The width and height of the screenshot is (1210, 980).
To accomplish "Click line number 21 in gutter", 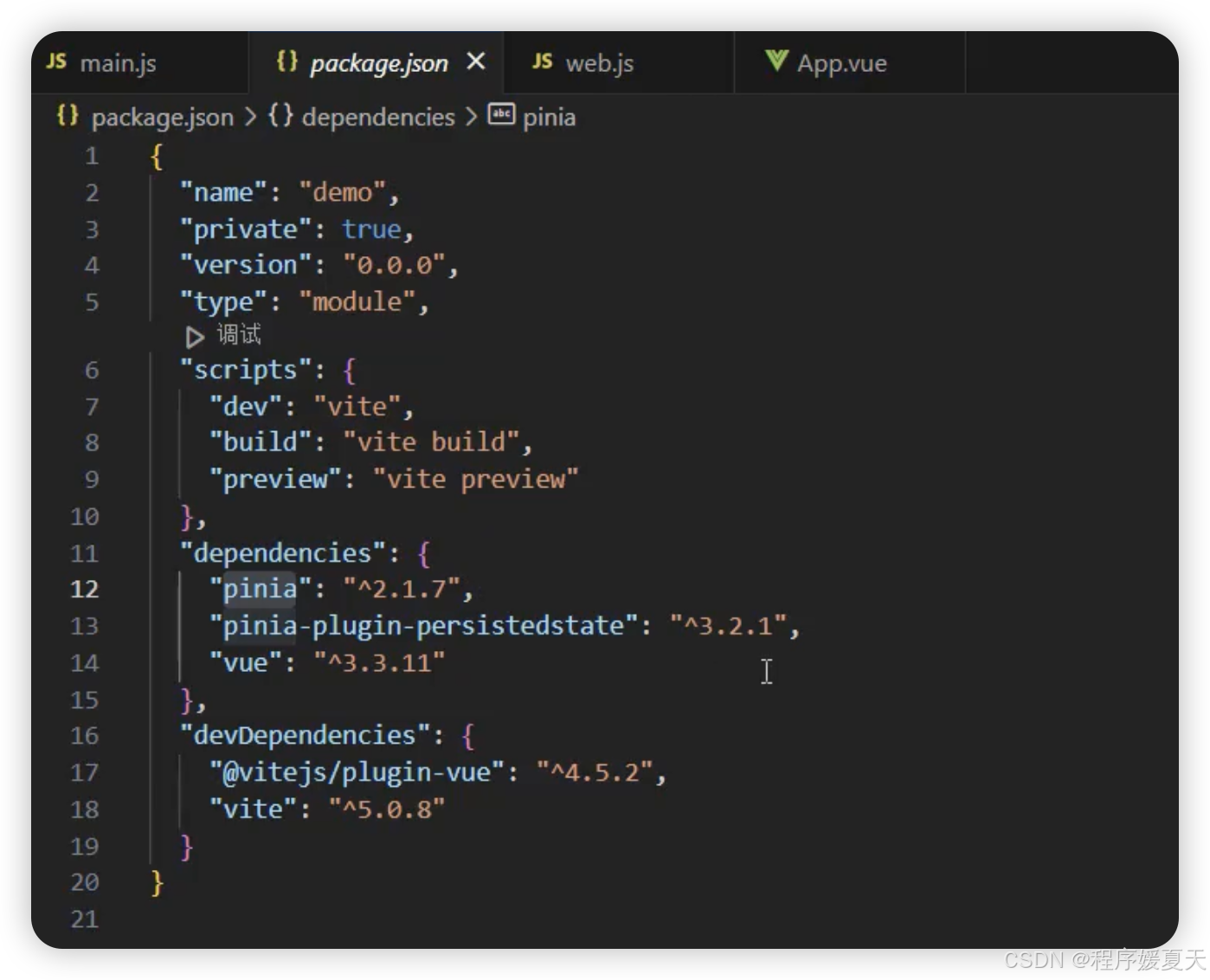I will 84,919.
